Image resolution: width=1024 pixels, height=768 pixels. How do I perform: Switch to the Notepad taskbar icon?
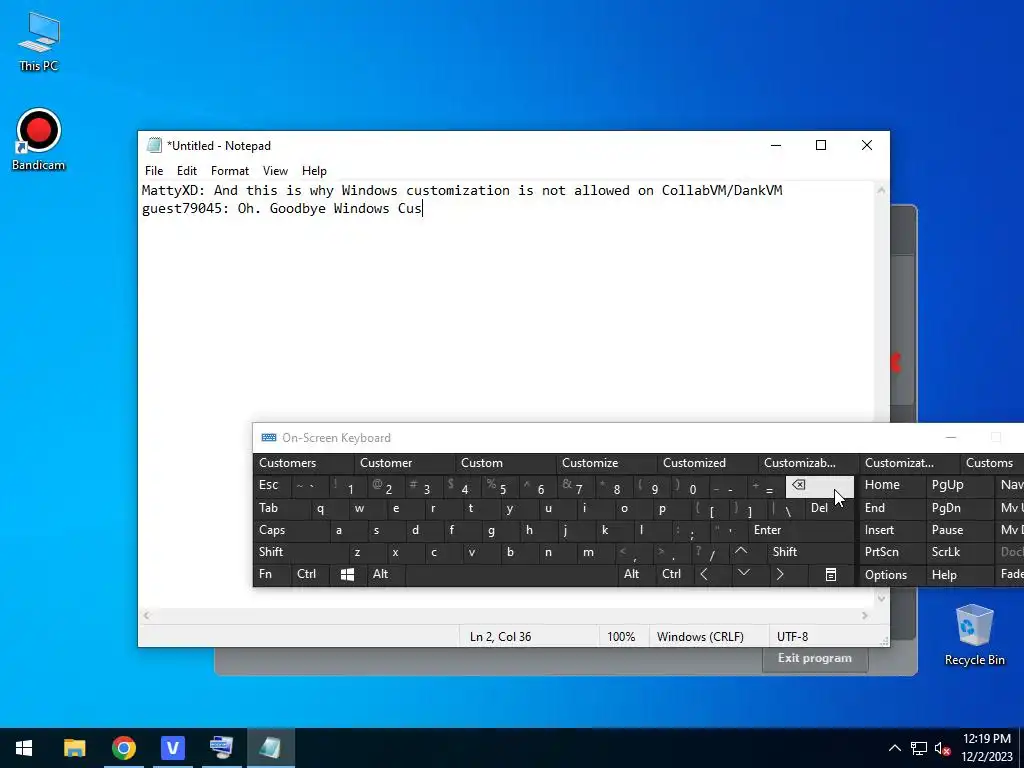(x=270, y=748)
